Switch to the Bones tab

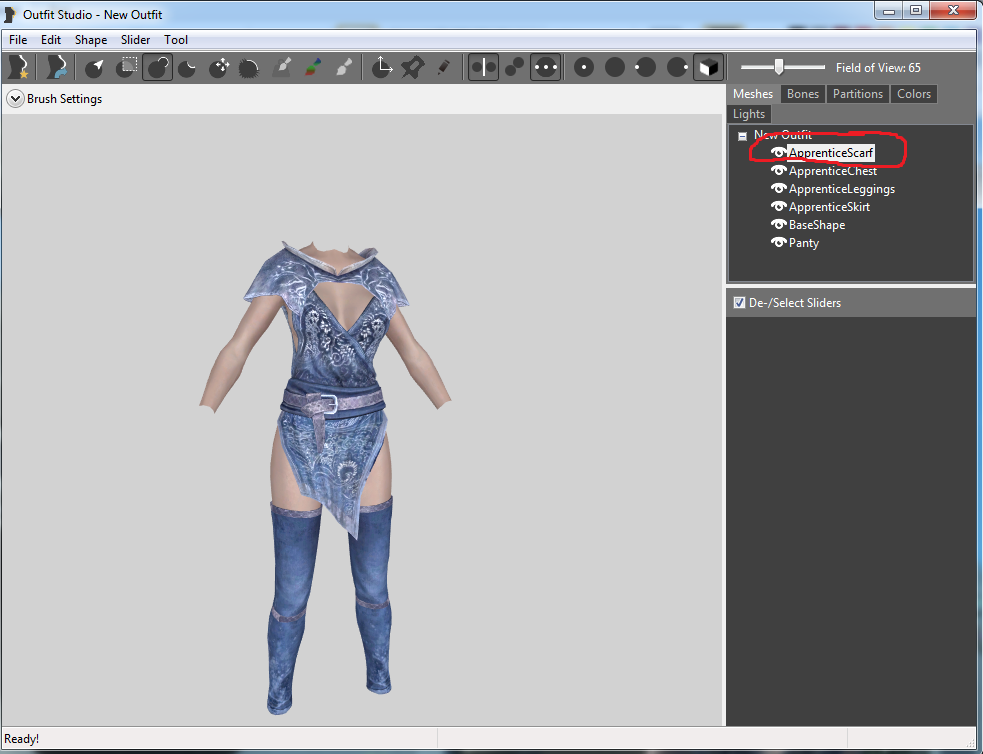point(802,94)
